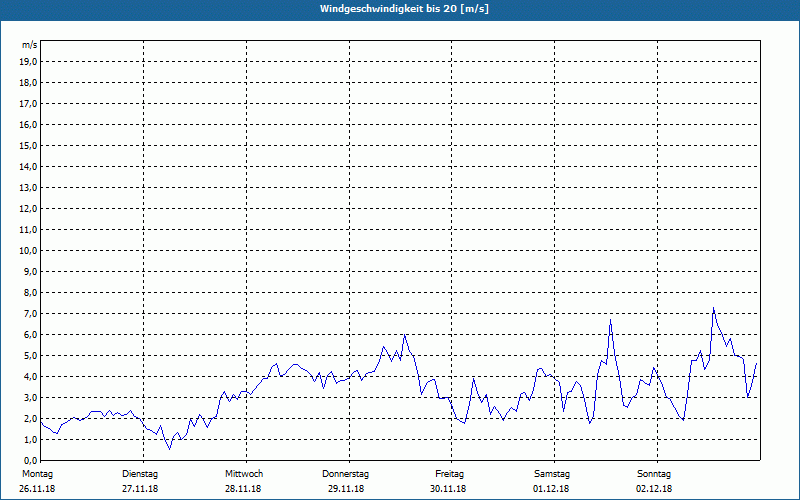The width and height of the screenshot is (800, 500).
Task: Click the 3,0 y-axis value
Action: pos(30,397)
